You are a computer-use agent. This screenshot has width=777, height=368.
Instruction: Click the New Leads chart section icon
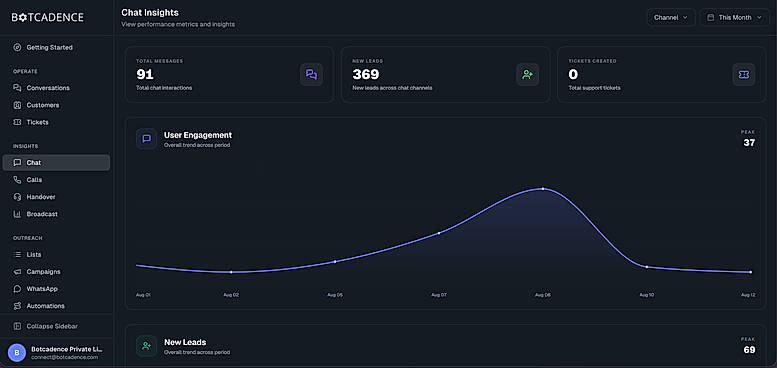point(146,346)
